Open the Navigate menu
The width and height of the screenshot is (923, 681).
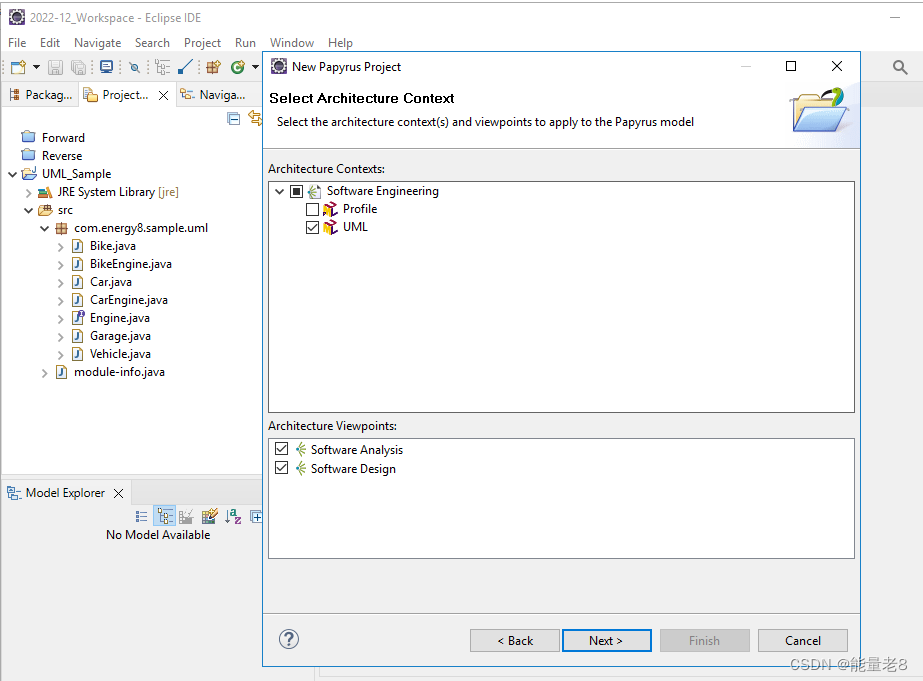point(98,42)
